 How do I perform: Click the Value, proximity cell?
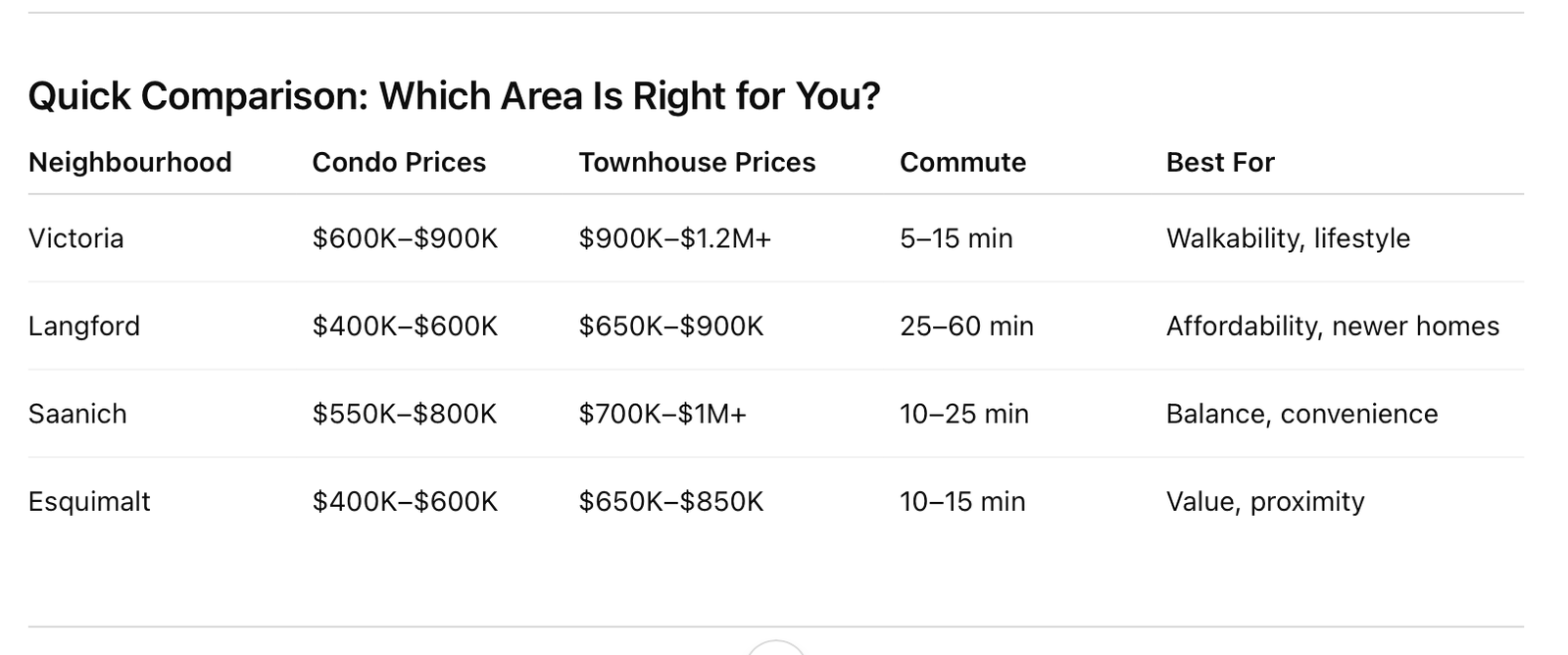(x=1264, y=501)
